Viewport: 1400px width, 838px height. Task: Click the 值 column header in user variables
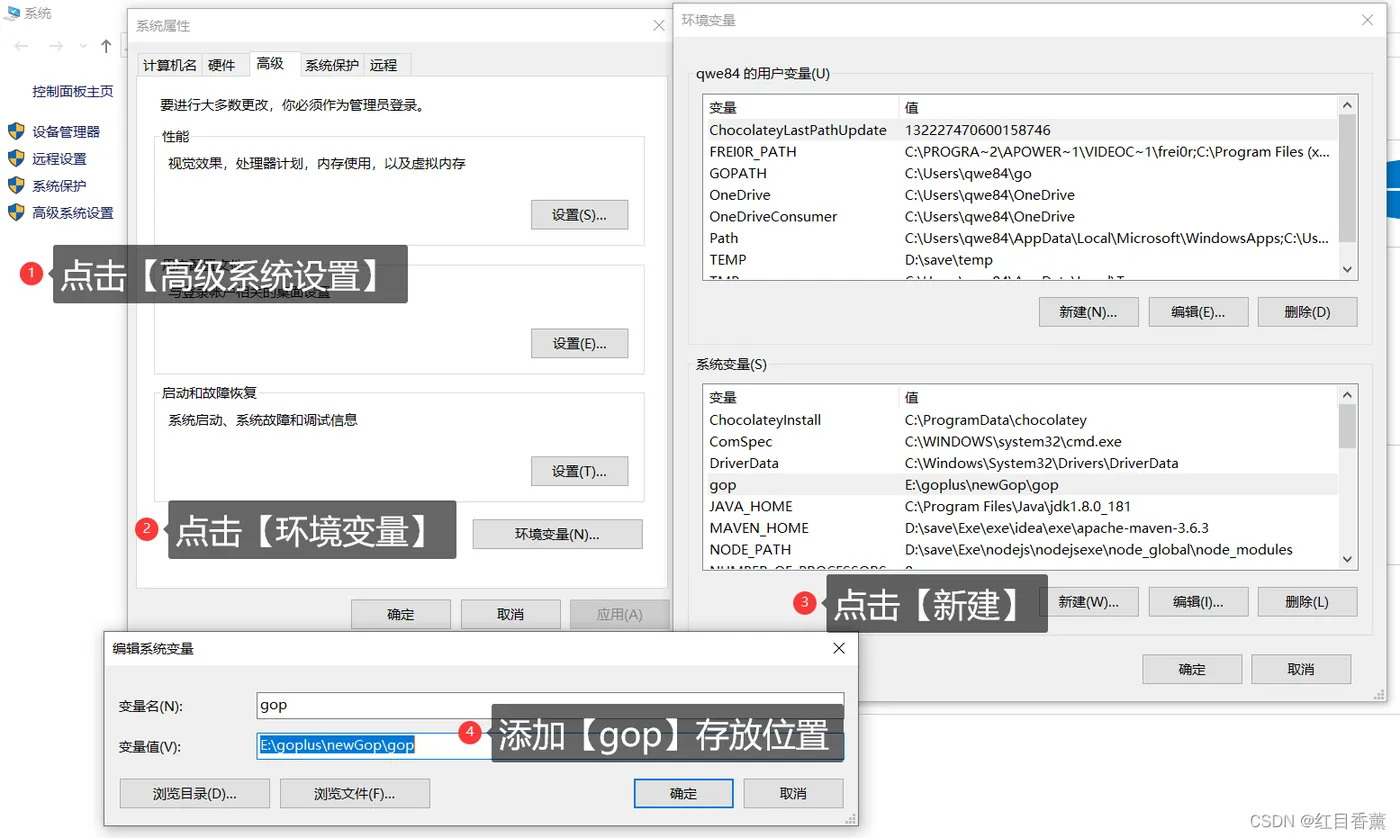click(1118, 107)
